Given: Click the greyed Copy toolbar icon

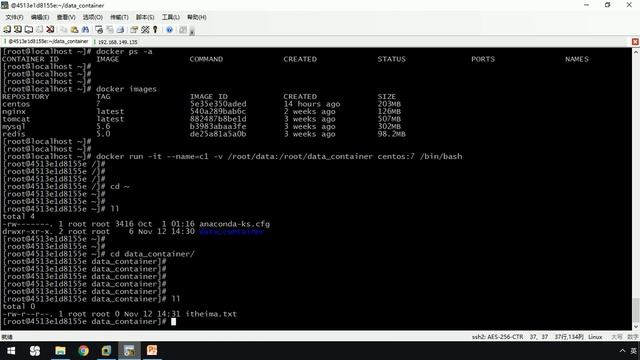Looking at the screenshot, I should [x=64, y=29].
